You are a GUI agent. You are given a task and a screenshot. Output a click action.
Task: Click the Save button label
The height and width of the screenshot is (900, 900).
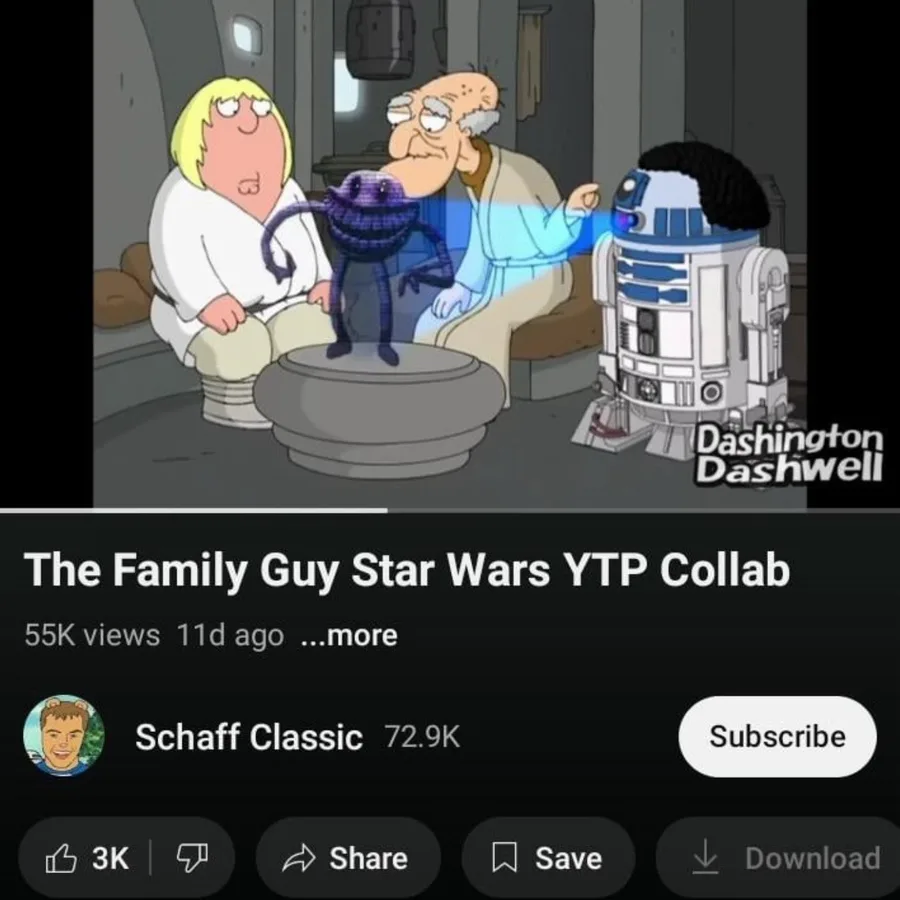point(568,859)
